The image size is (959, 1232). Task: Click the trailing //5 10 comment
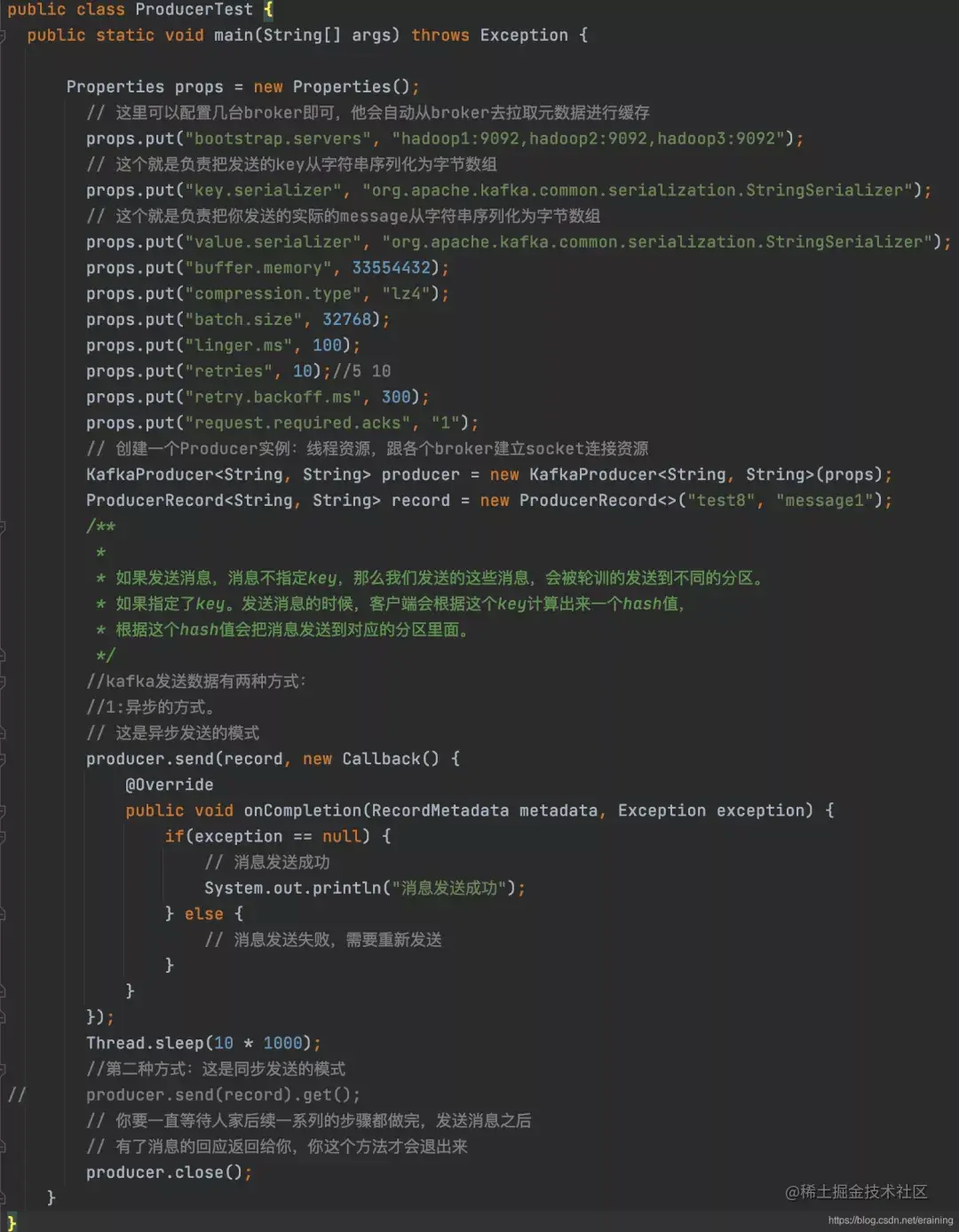point(361,371)
